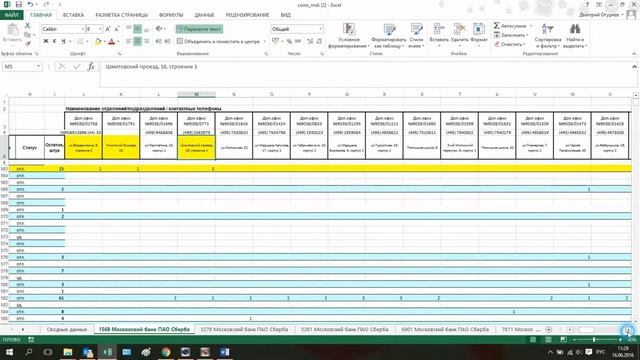Toggle underline Ч formatting
This screenshot has height=360, width=640.
point(63,41)
